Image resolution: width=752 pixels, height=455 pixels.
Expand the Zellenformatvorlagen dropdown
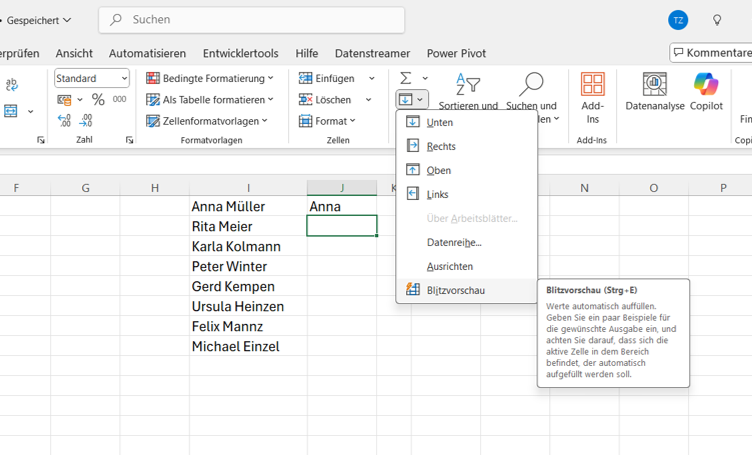[x=207, y=121]
